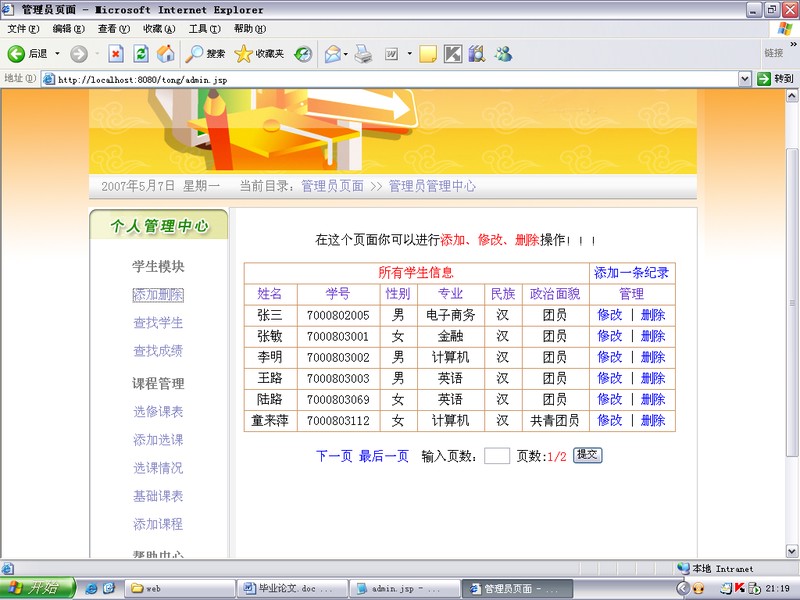
Task: Go to 下一页 link
Action: (334, 456)
